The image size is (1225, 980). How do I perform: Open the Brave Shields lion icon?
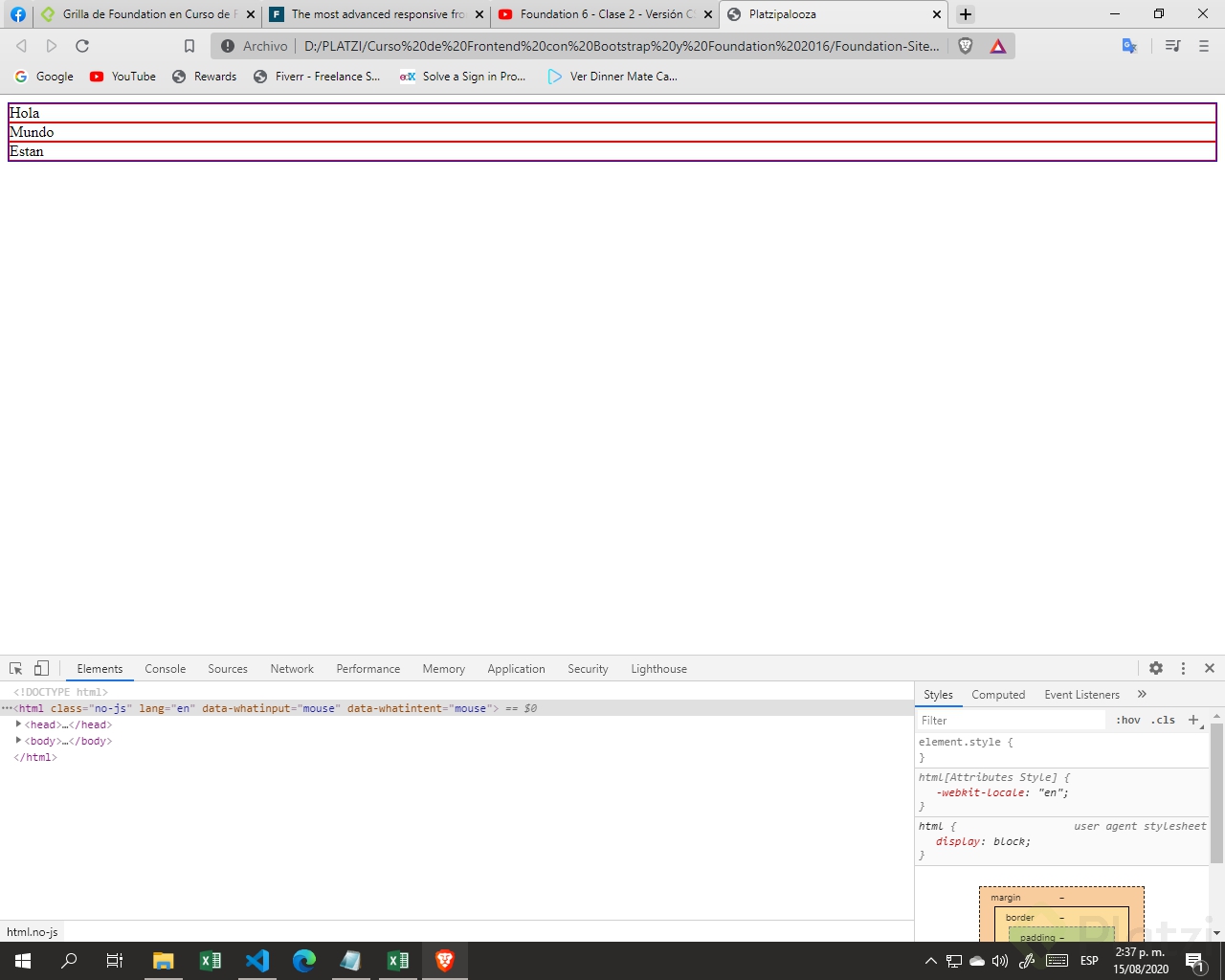coord(966,46)
